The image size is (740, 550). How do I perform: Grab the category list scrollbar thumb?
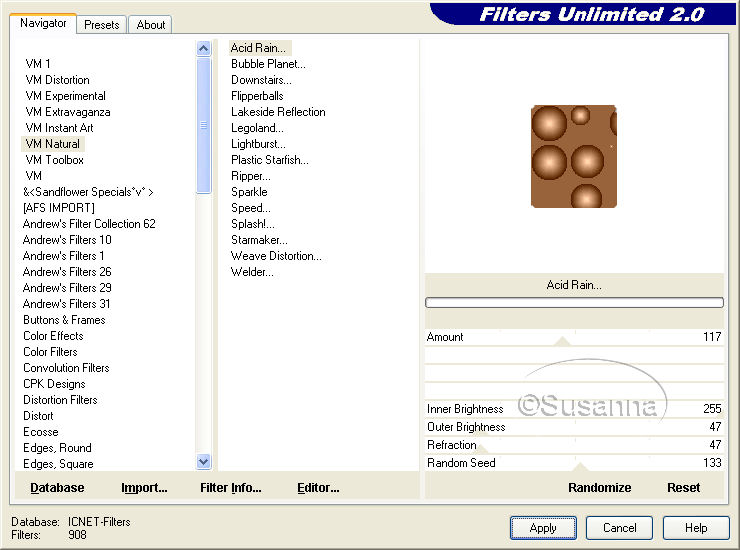(x=204, y=125)
